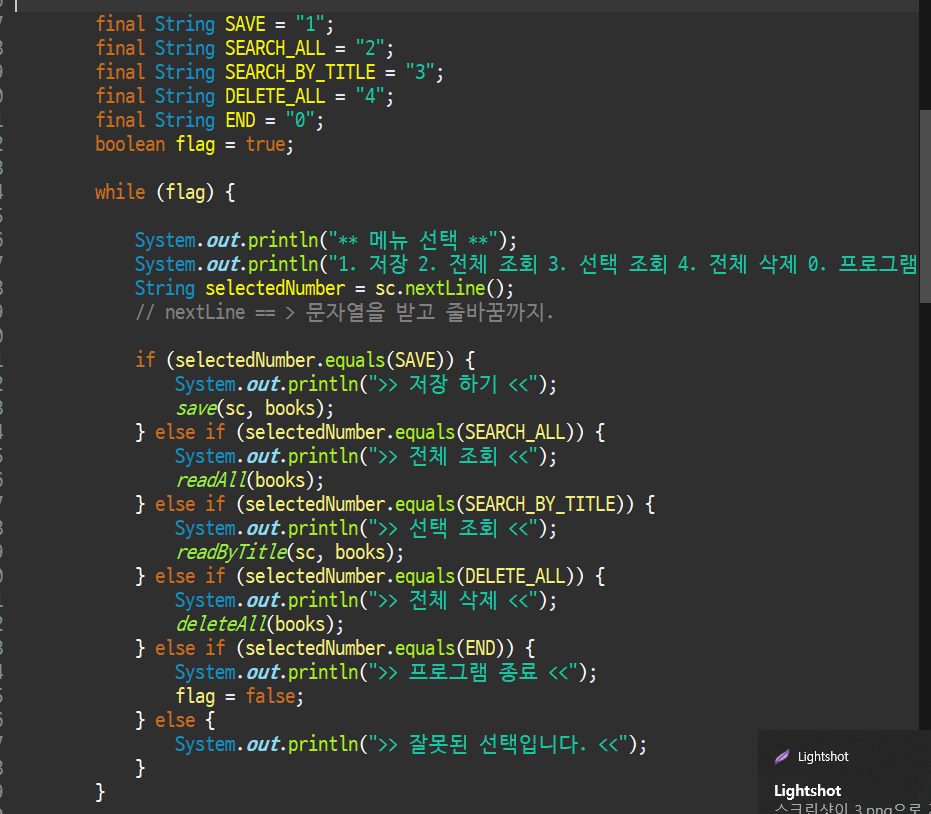Click the Lightshot feather icon in notification
The width and height of the screenshot is (931, 814).
[x=782, y=756]
